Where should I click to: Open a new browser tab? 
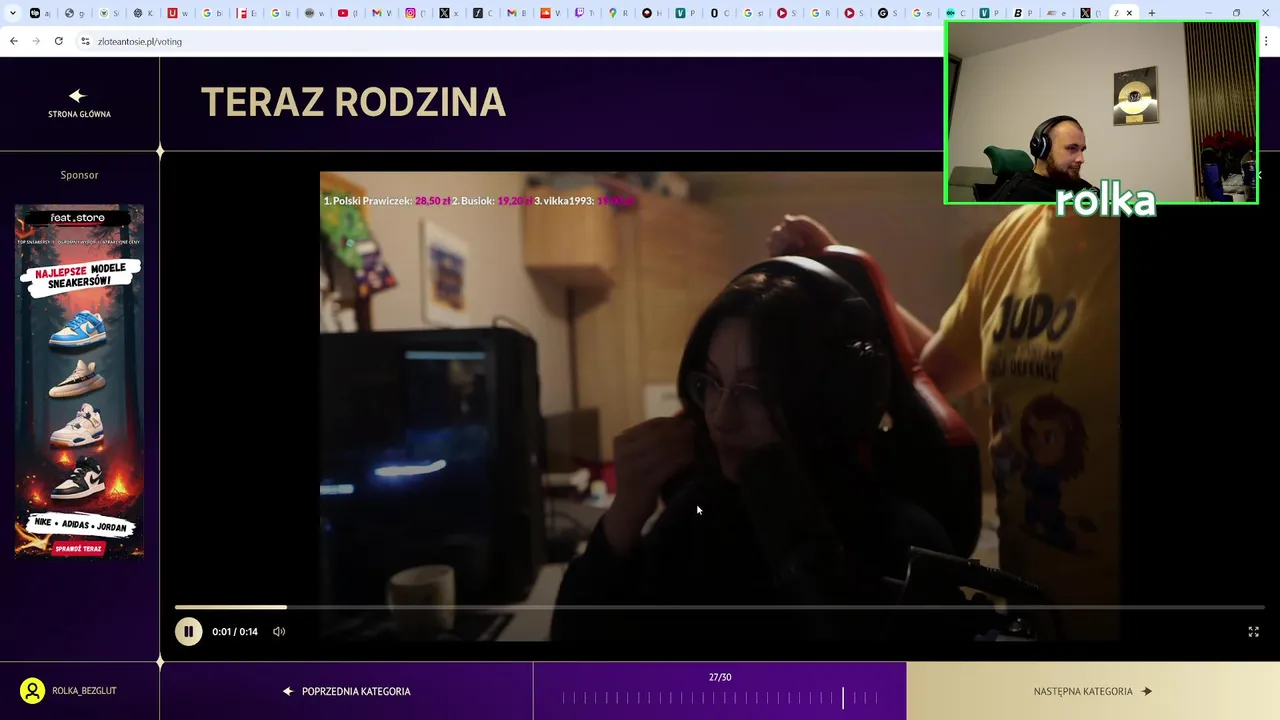point(1151,13)
